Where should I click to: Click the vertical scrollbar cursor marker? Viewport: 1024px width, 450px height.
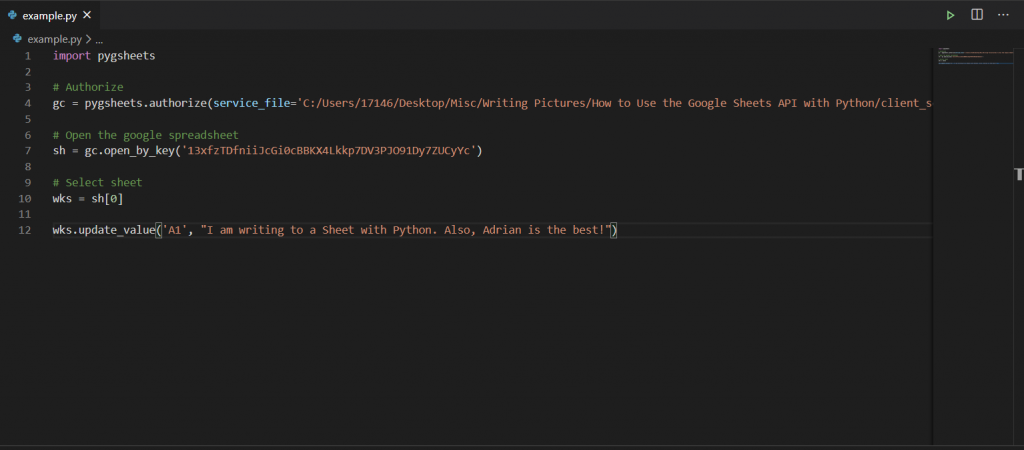(x=1019, y=174)
